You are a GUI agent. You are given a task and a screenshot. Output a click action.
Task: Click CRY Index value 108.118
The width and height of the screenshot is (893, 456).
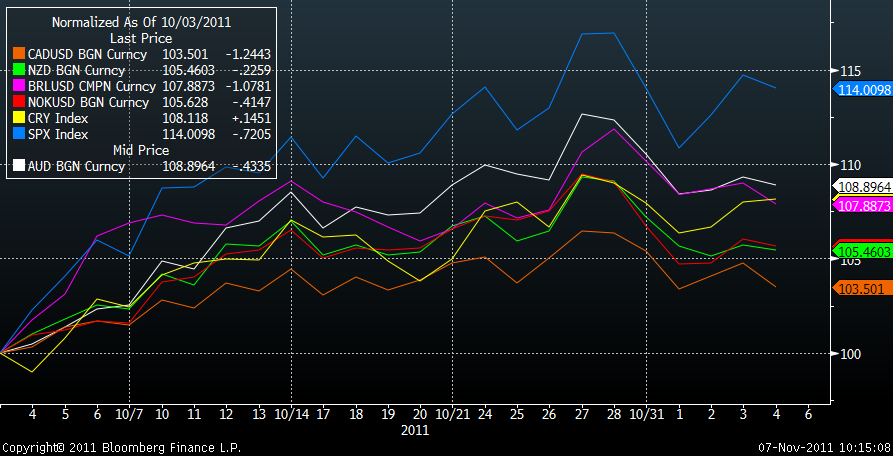(x=187, y=118)
